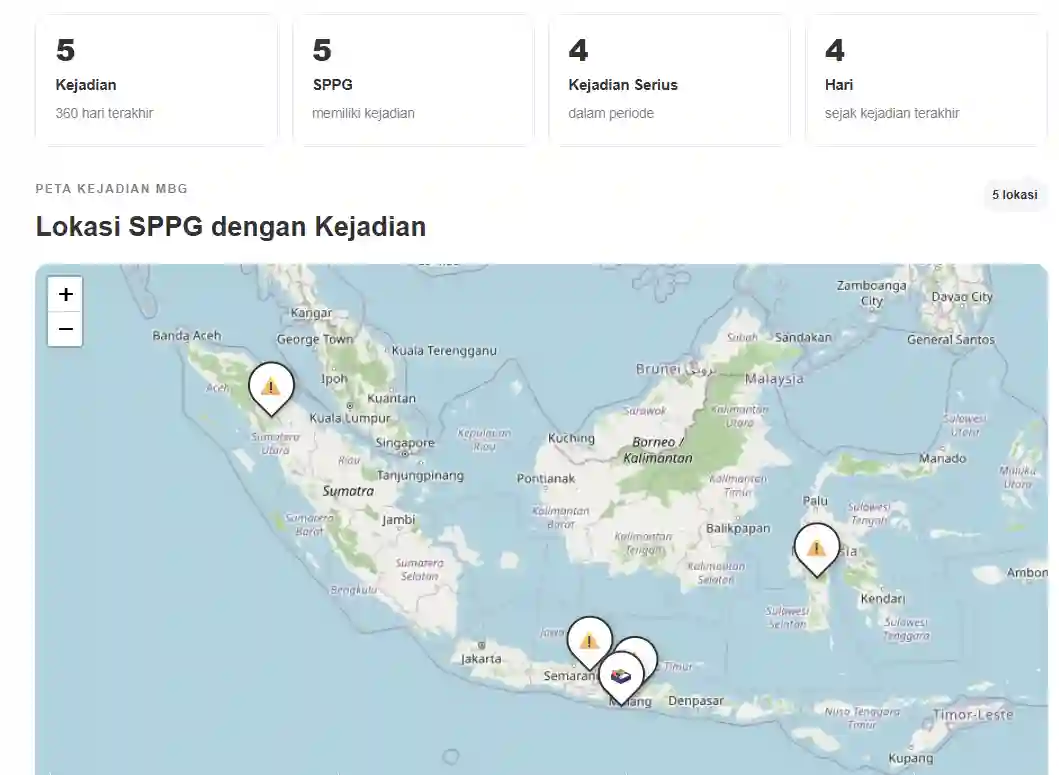Click the Banda Aceh map label
The height and width of the screenshot is (775, 1059).
click(x=186, y=335)
